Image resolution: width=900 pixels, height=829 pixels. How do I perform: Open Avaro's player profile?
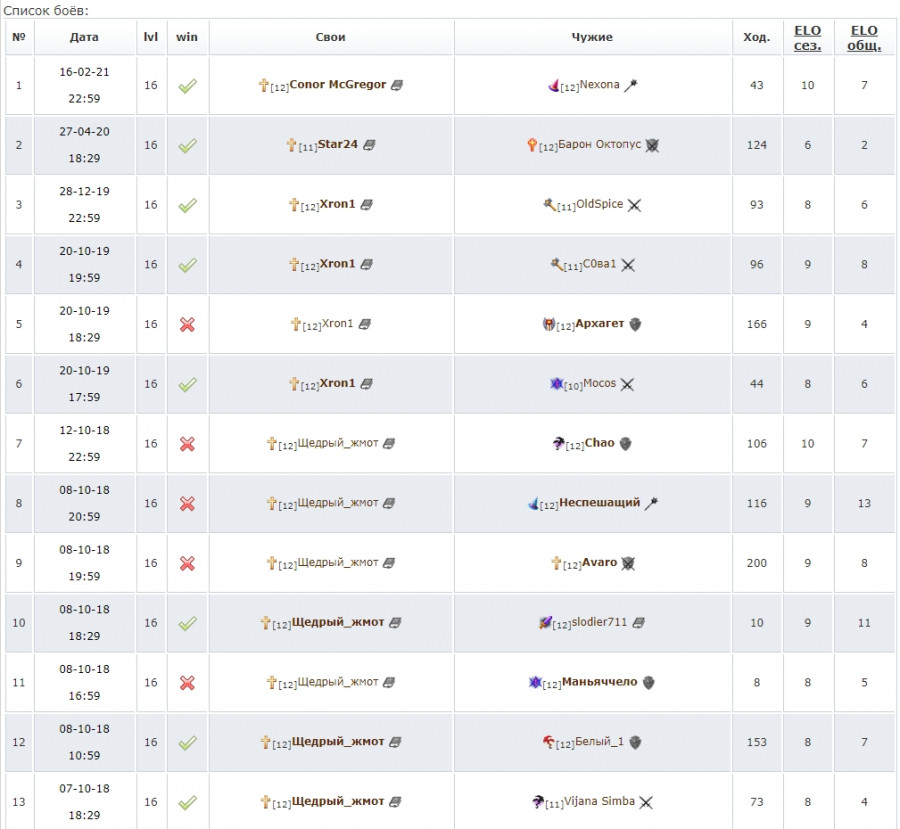599,562
